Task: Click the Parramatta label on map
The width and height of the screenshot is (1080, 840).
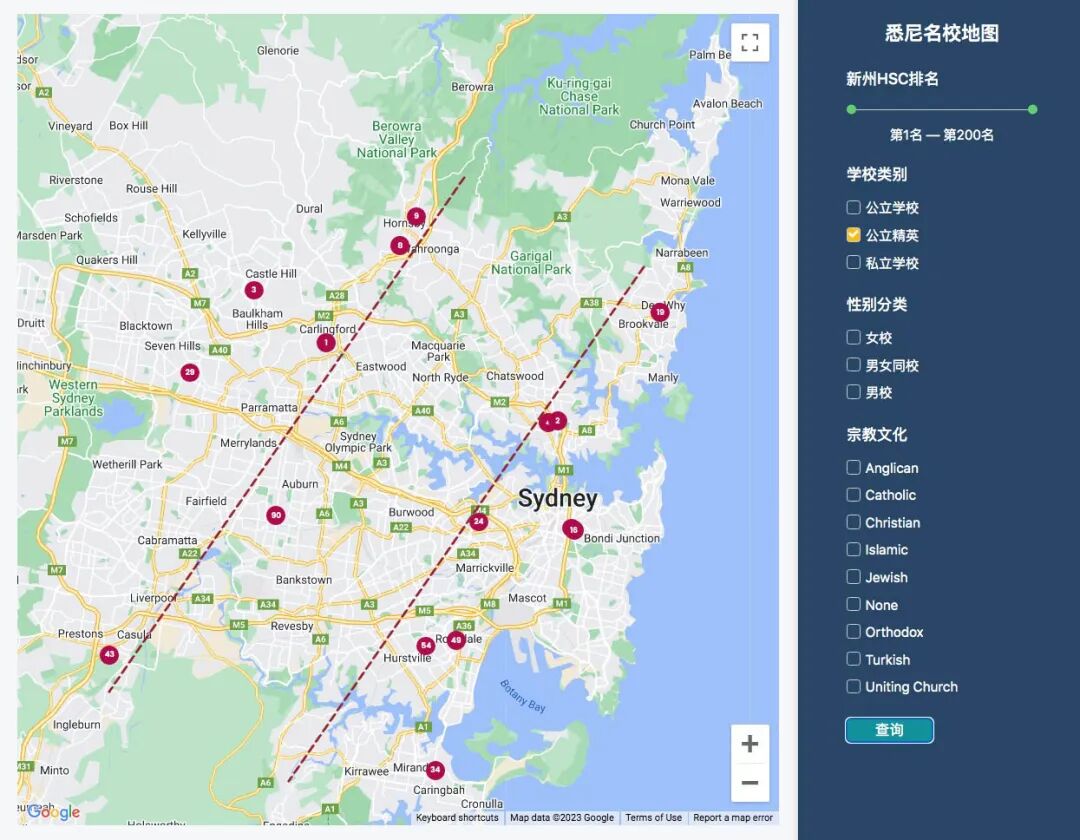Action: (x=269, y=408)
